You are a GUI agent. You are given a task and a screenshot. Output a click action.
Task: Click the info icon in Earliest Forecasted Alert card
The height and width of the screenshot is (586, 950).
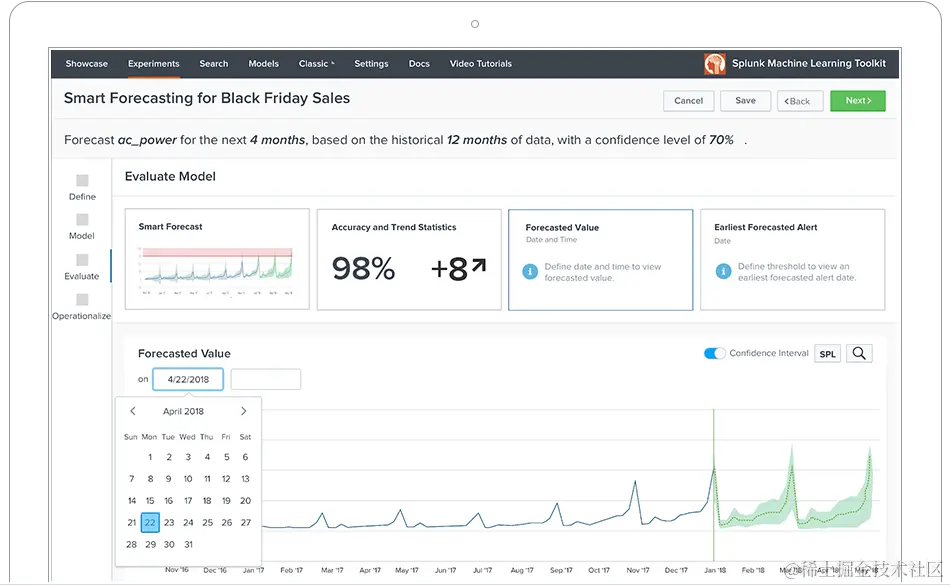pyautogui.click(x=721, y=271)
